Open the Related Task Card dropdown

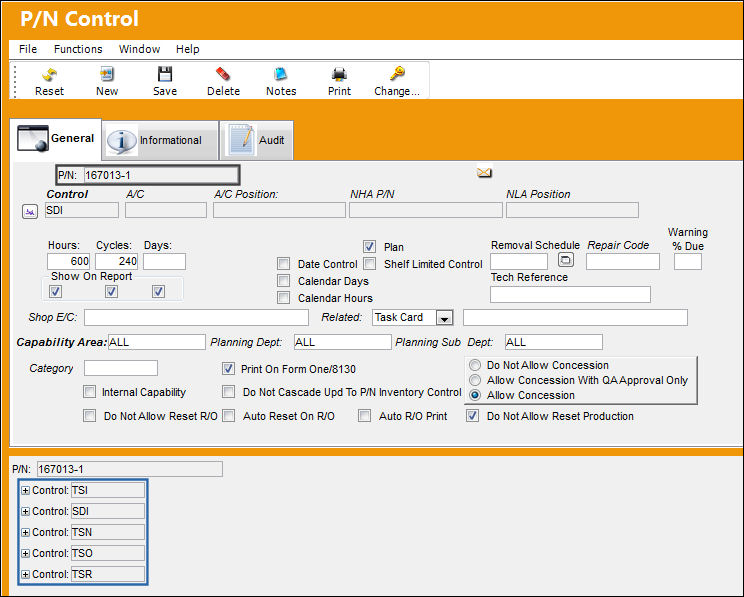(x=444, y=318)
